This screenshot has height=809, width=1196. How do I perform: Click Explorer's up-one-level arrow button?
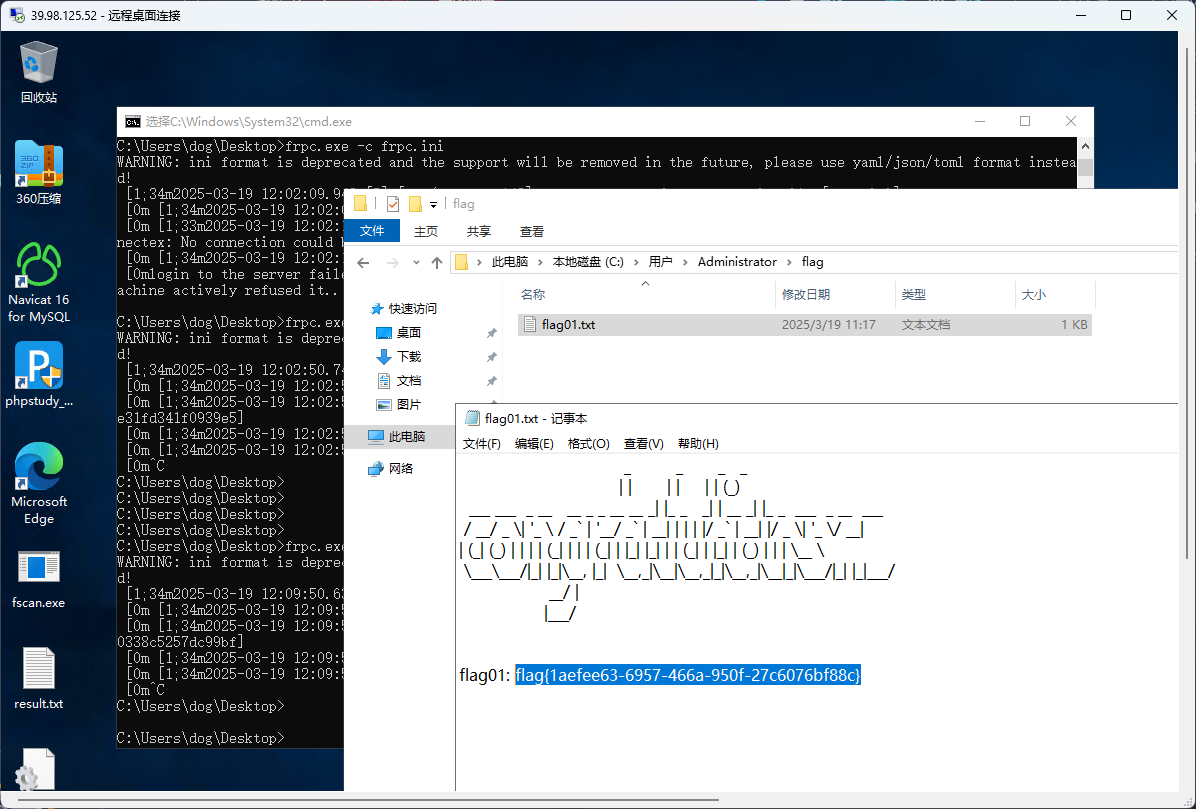click(x=437, y=262)
